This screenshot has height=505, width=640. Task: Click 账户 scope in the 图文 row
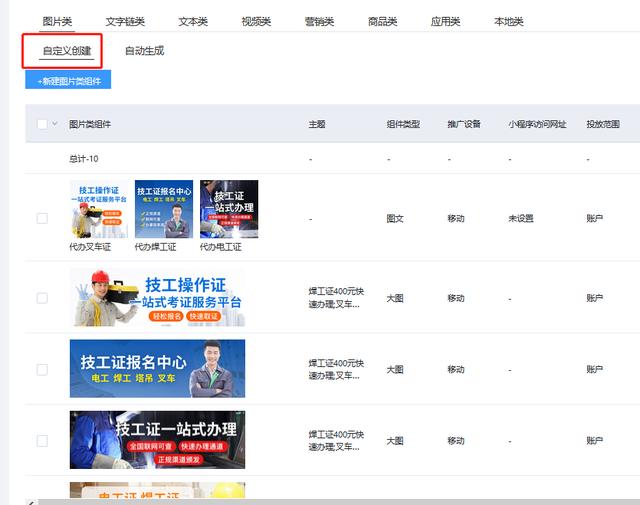click(x=595, y=218)
